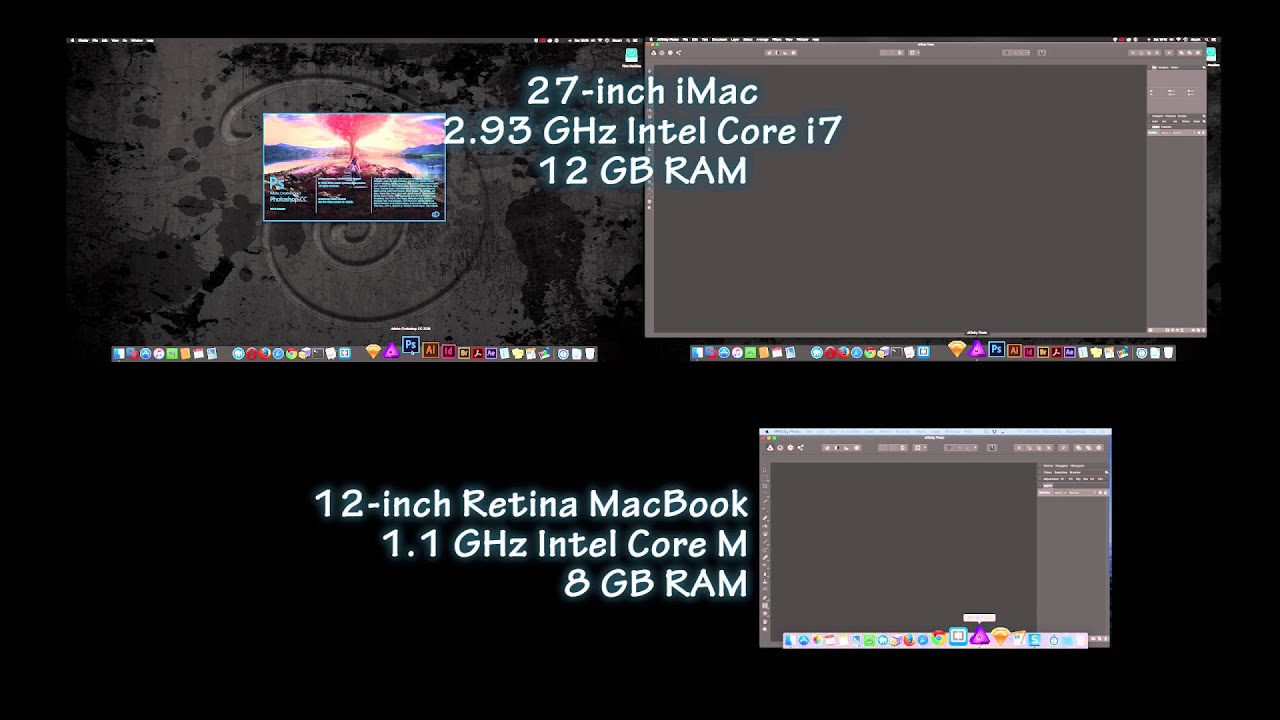Open History tab in MacBook Affinity panel
Image resolution: width=1280 pixels, height=720 pixels.
coord(1048,466)
